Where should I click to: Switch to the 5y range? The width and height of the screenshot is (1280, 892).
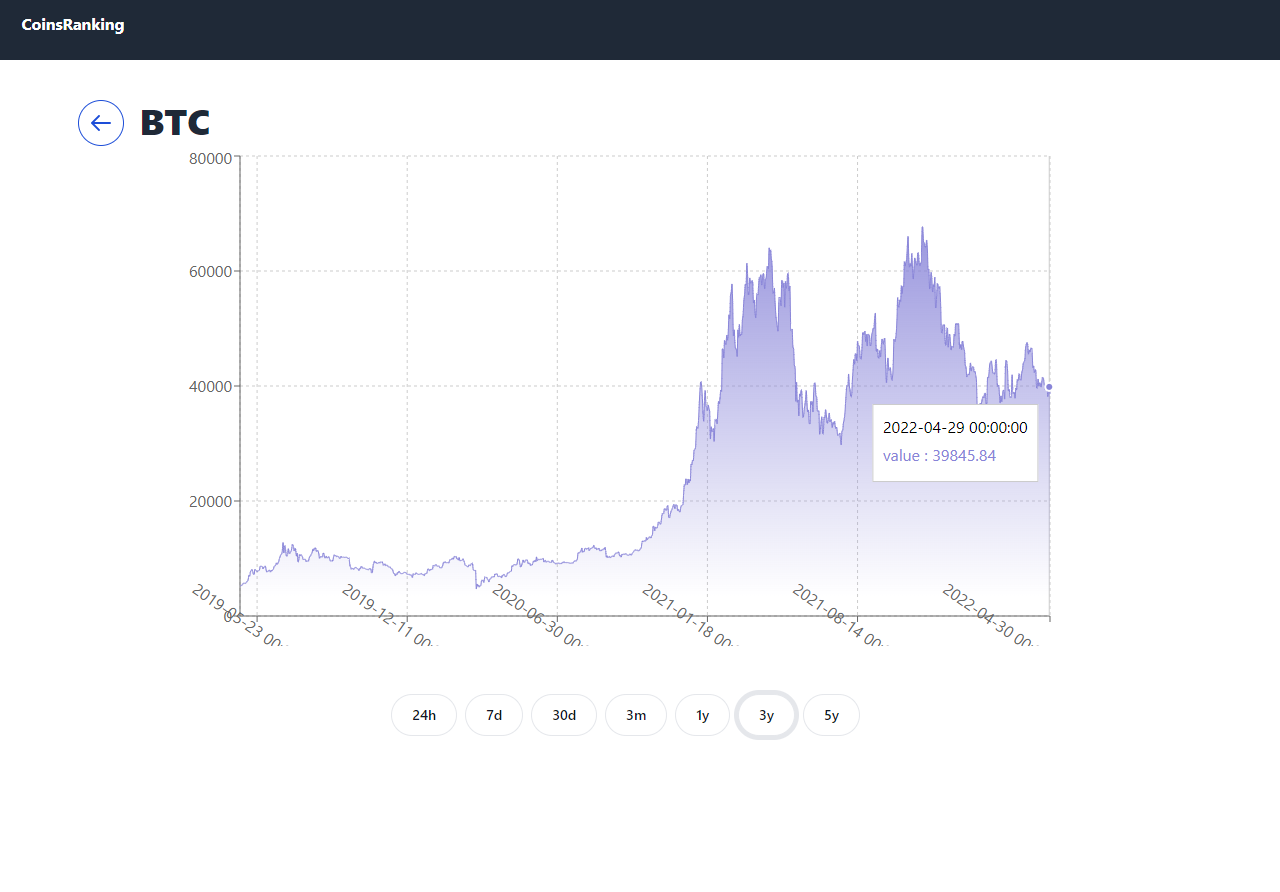[x=831, y=715]
